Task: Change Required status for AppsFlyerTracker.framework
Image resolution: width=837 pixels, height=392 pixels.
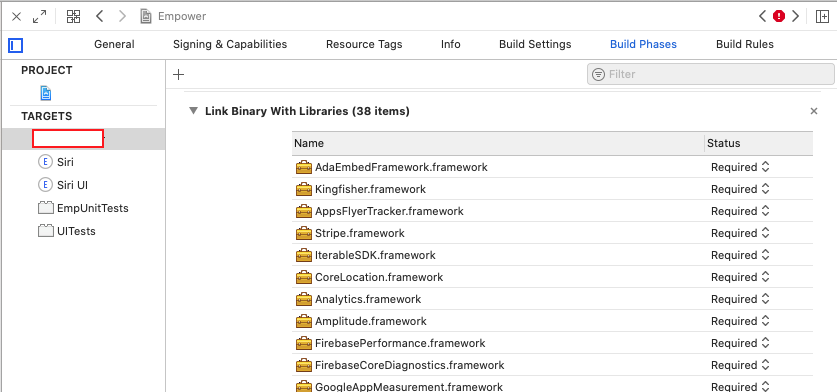Action: pyautogui.click(x=741, y=211)
